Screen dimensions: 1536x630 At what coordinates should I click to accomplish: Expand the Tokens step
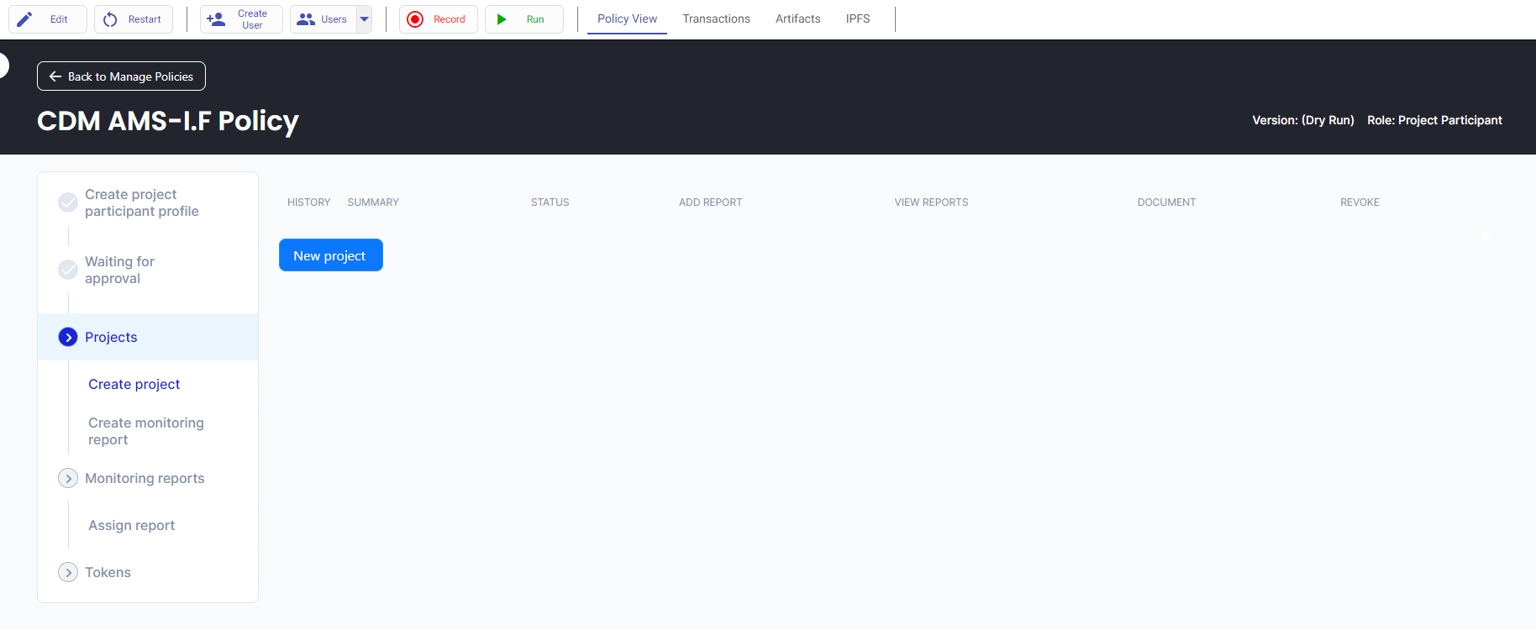68,573
